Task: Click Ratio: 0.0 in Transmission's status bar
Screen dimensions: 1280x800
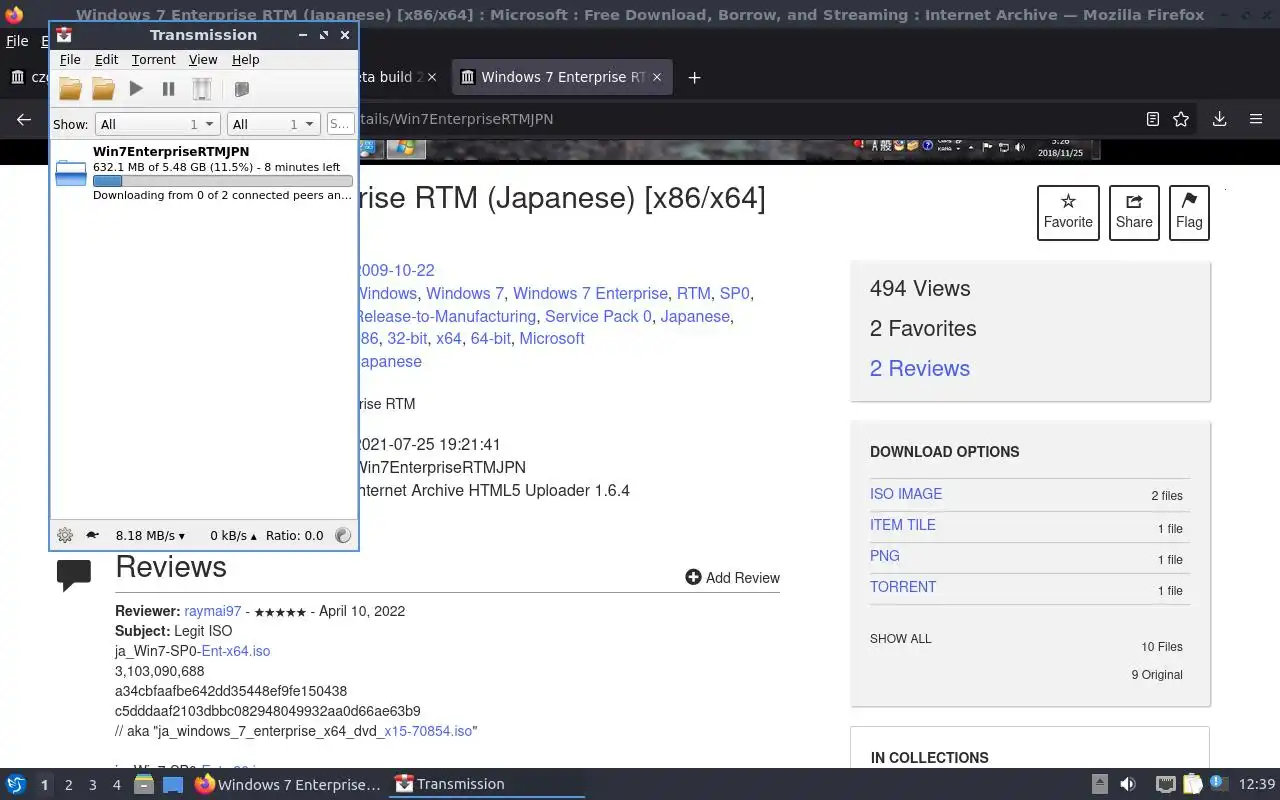Action: pyautogui.click(x=294, y=535)
